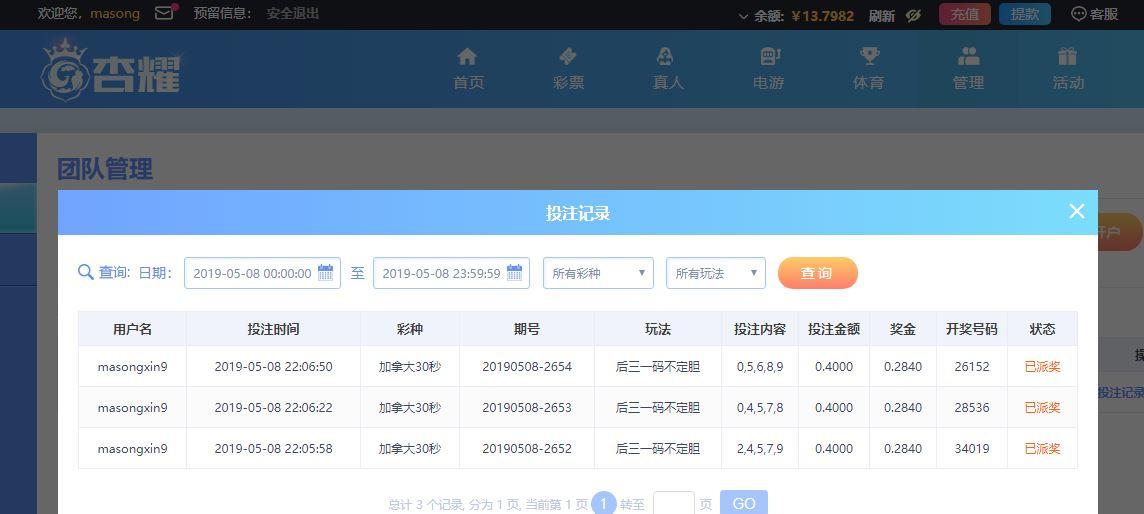Image resolution: width=1144 pixels, height=514 pixels.
Task: Click the red 充值 deposit button
Action: click(964, 14)
